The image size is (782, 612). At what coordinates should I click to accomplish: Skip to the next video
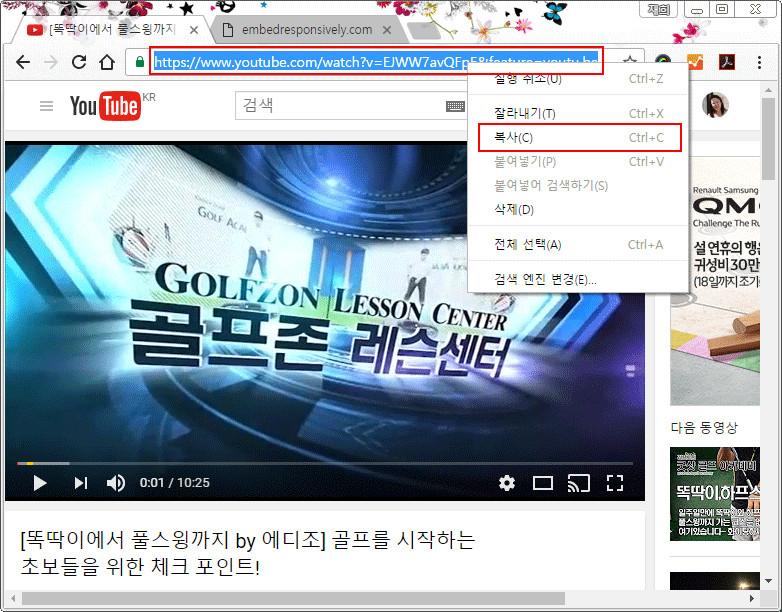tap(80, 483)
